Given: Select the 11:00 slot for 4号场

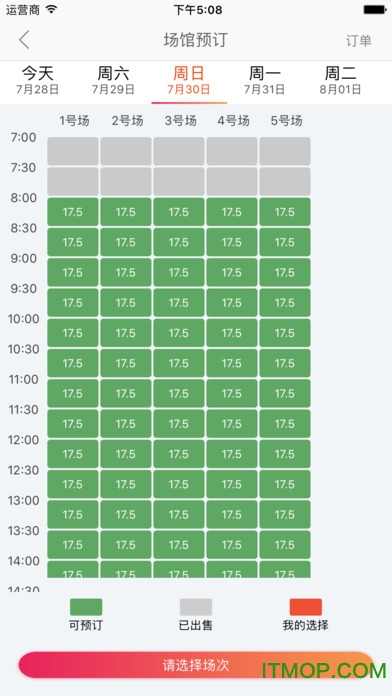Looking at the screenshot, I should [232, 393].
